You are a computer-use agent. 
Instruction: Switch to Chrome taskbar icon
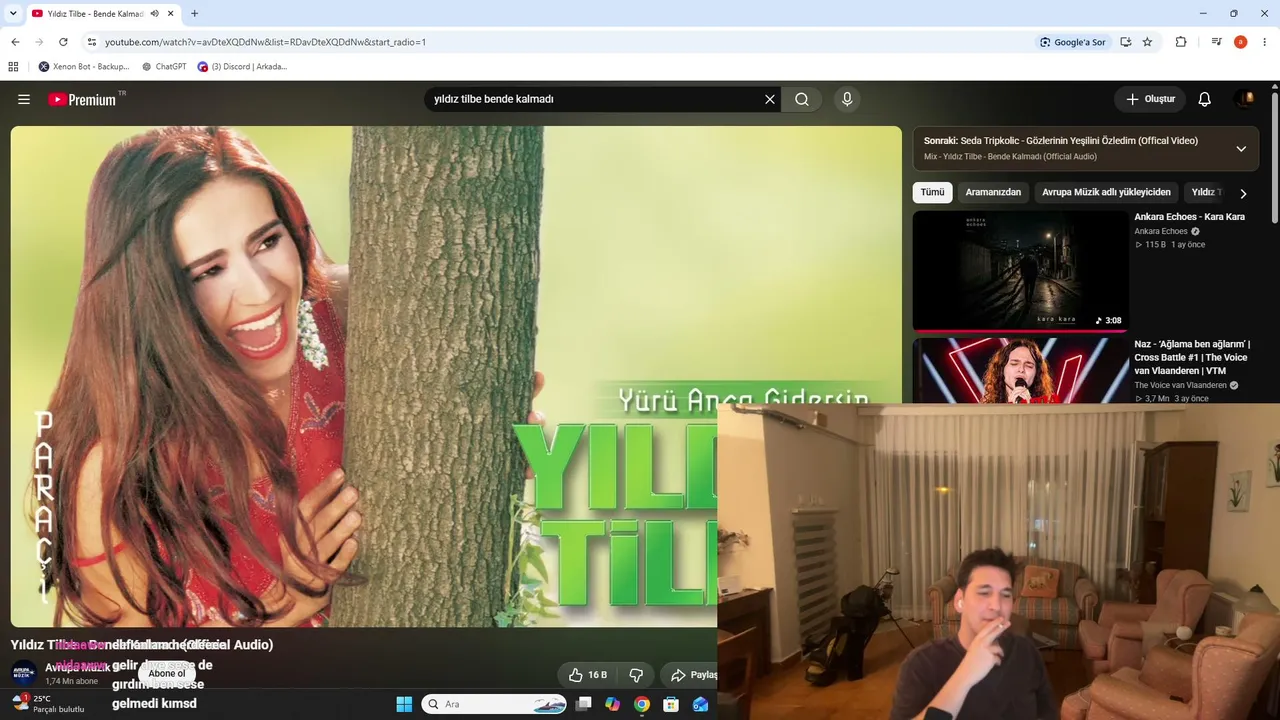point(642,704)
